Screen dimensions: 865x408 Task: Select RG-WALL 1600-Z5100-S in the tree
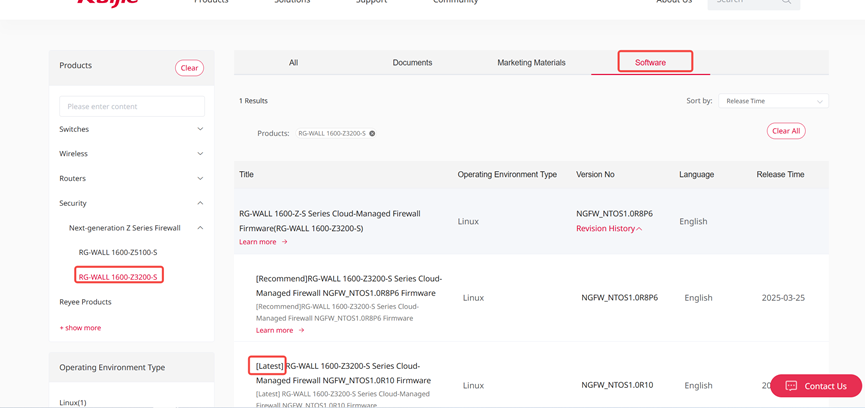pyautogui.click(x=118, y=253)
